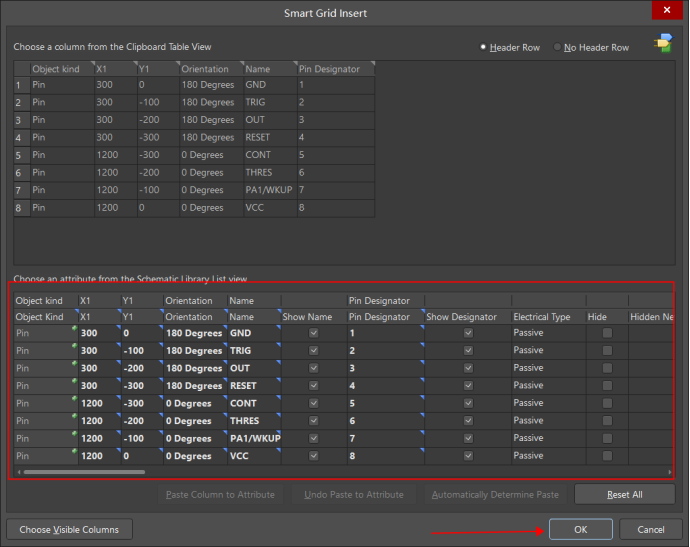Open Choose Visible Columns
This screenshot has height=547, width=690.
point(70,529)
